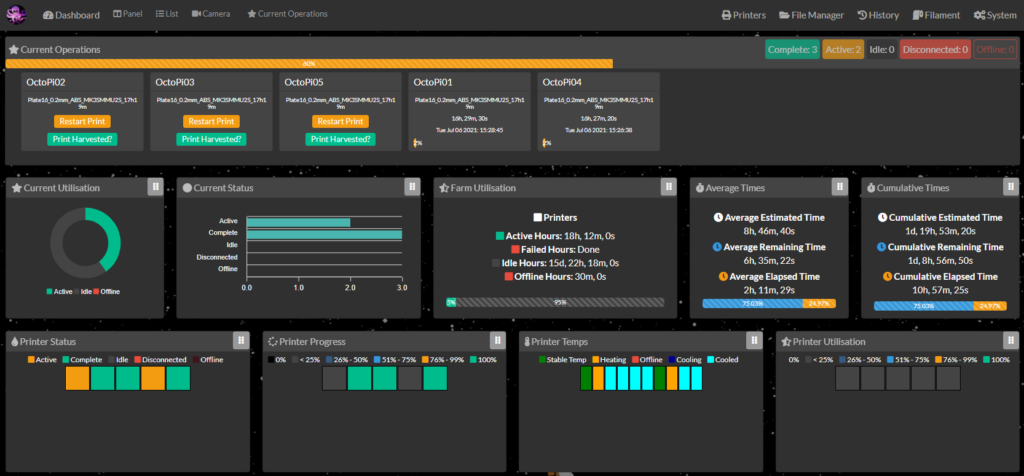This screenshot has width=1024, height=476.
Task: Go to Current Operations page
Action: [x=287, y=14]
